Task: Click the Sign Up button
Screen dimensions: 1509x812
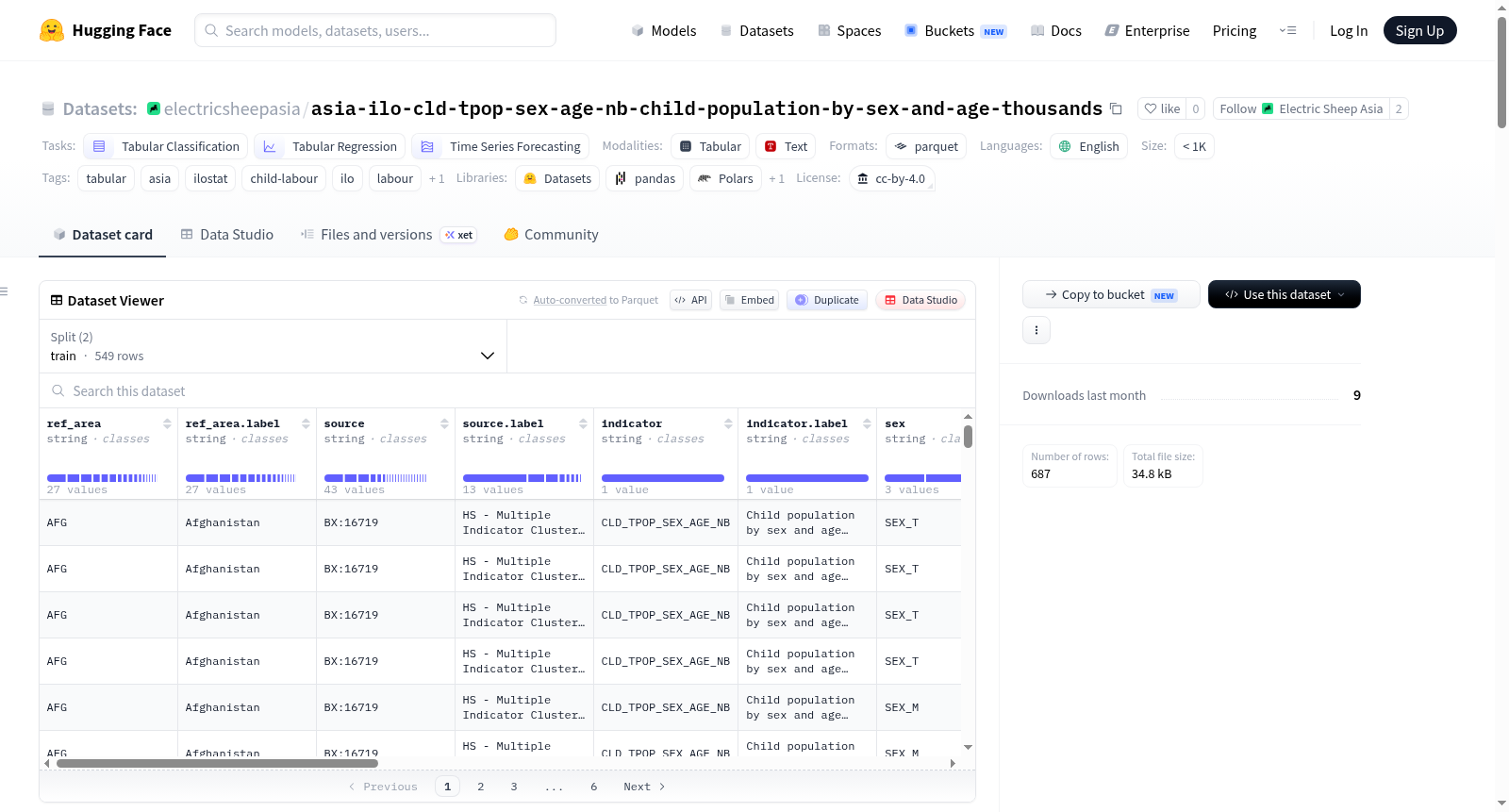Action: pos(1419,30)
